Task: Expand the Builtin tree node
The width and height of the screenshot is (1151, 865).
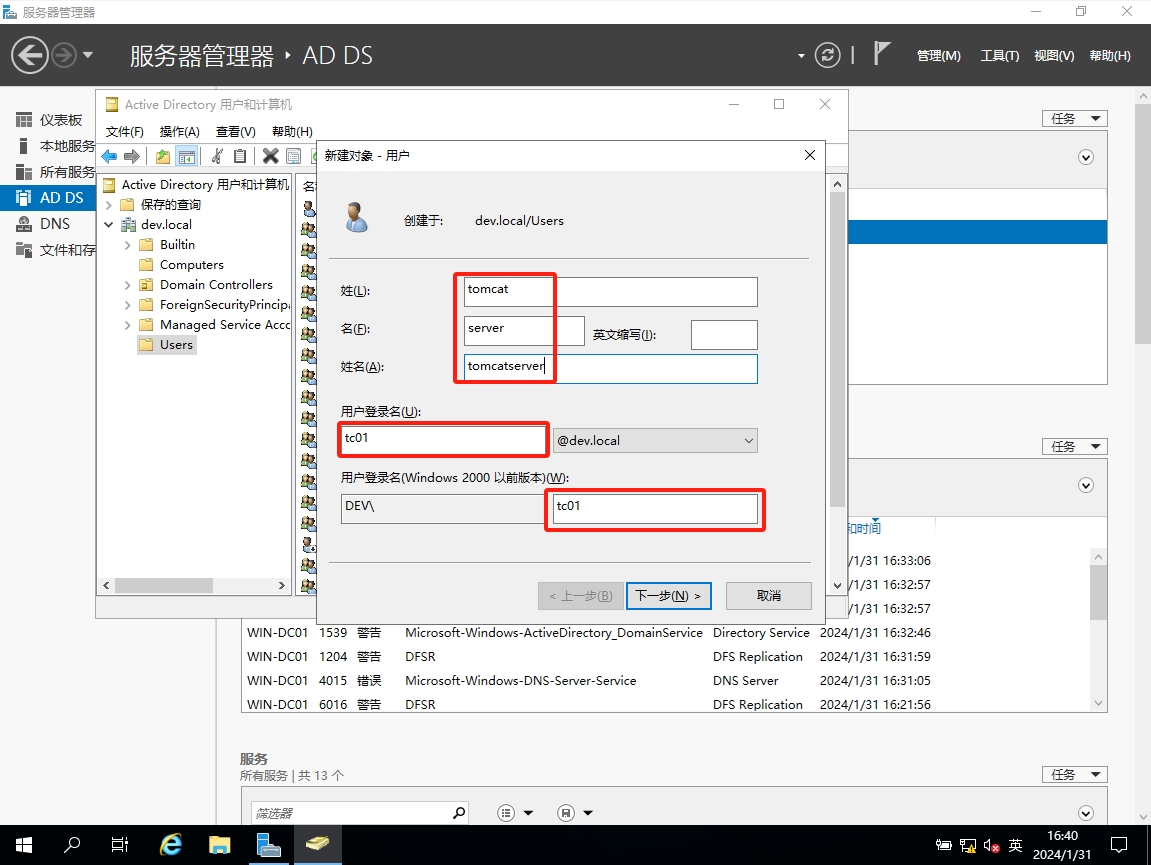Action: [127, 245]
